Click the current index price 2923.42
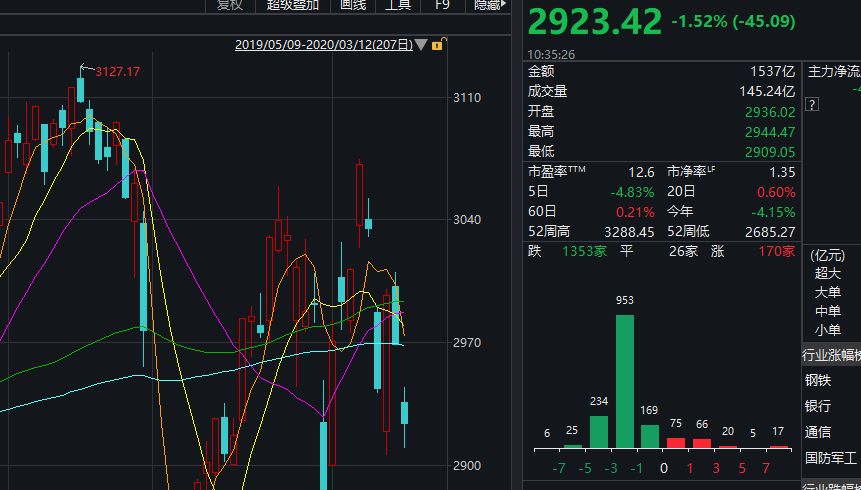This screenshot has width=861, height=490. tap(595, 22)
